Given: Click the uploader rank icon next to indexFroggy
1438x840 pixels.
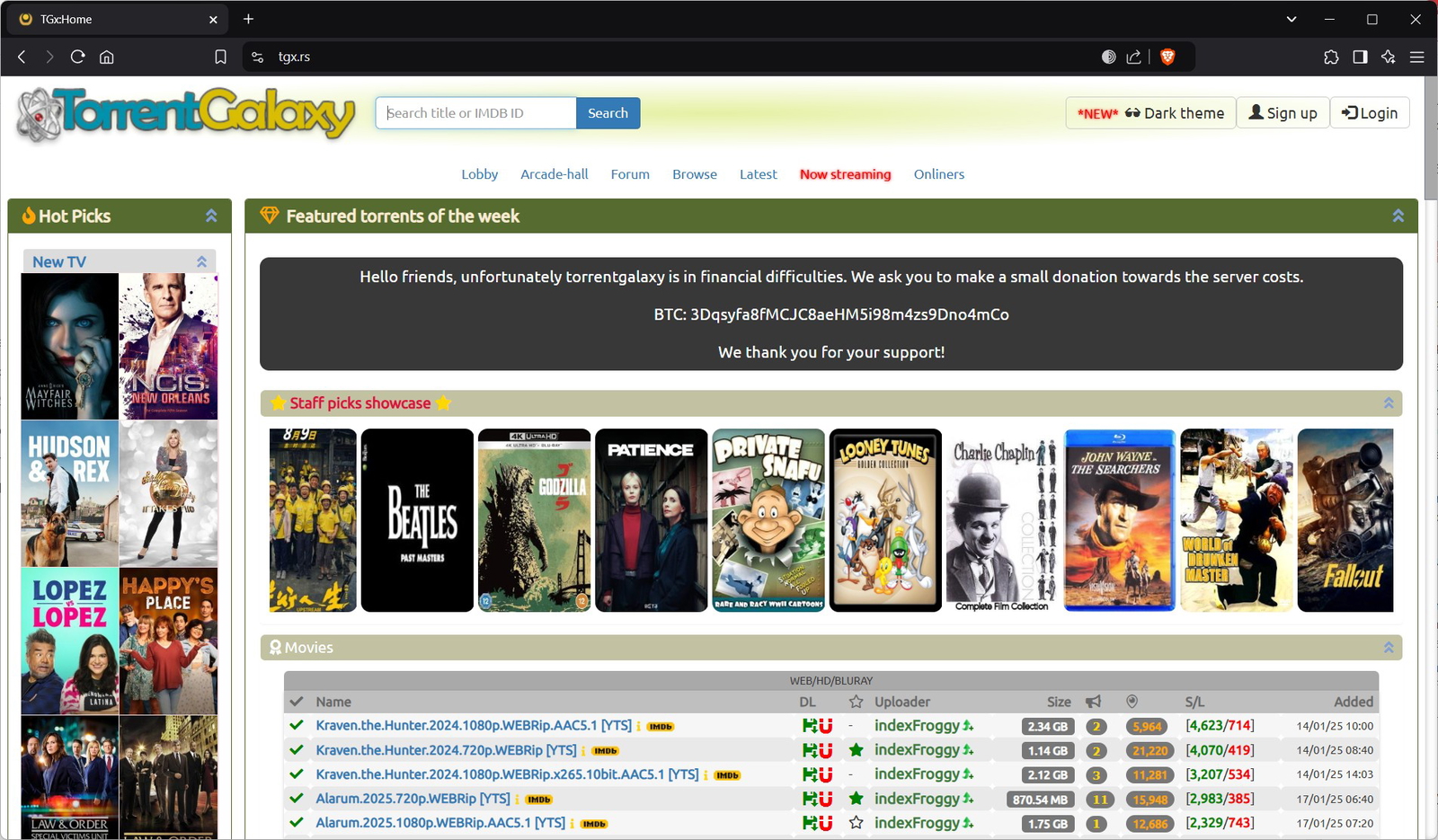Looking at the screenshot, I should (969, 725).
